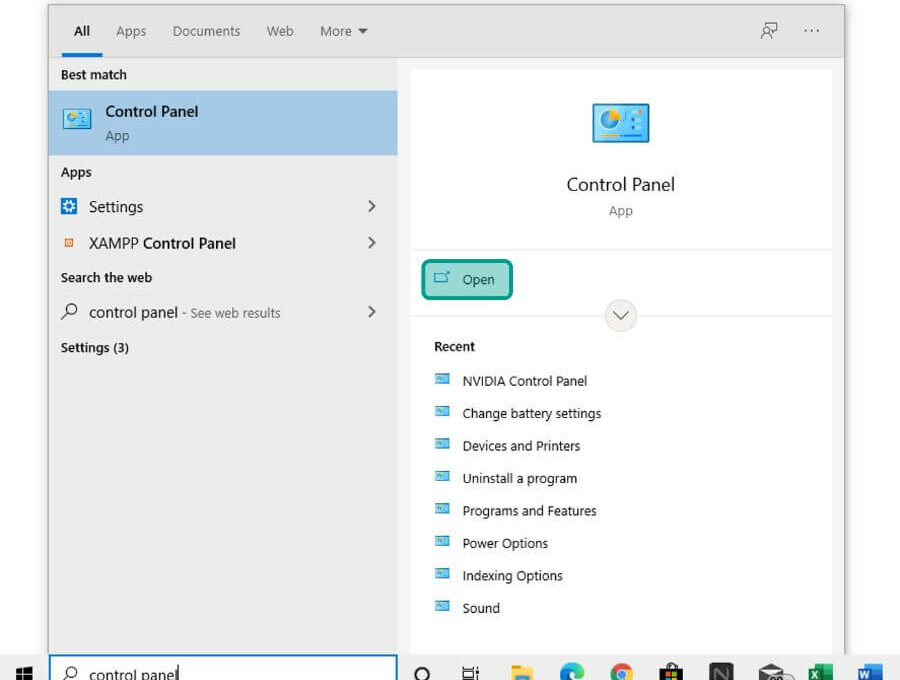The height and width of the screenshot is (680, 900).
Task: Open Change battery settings from Recent
Action: (532, 414)
